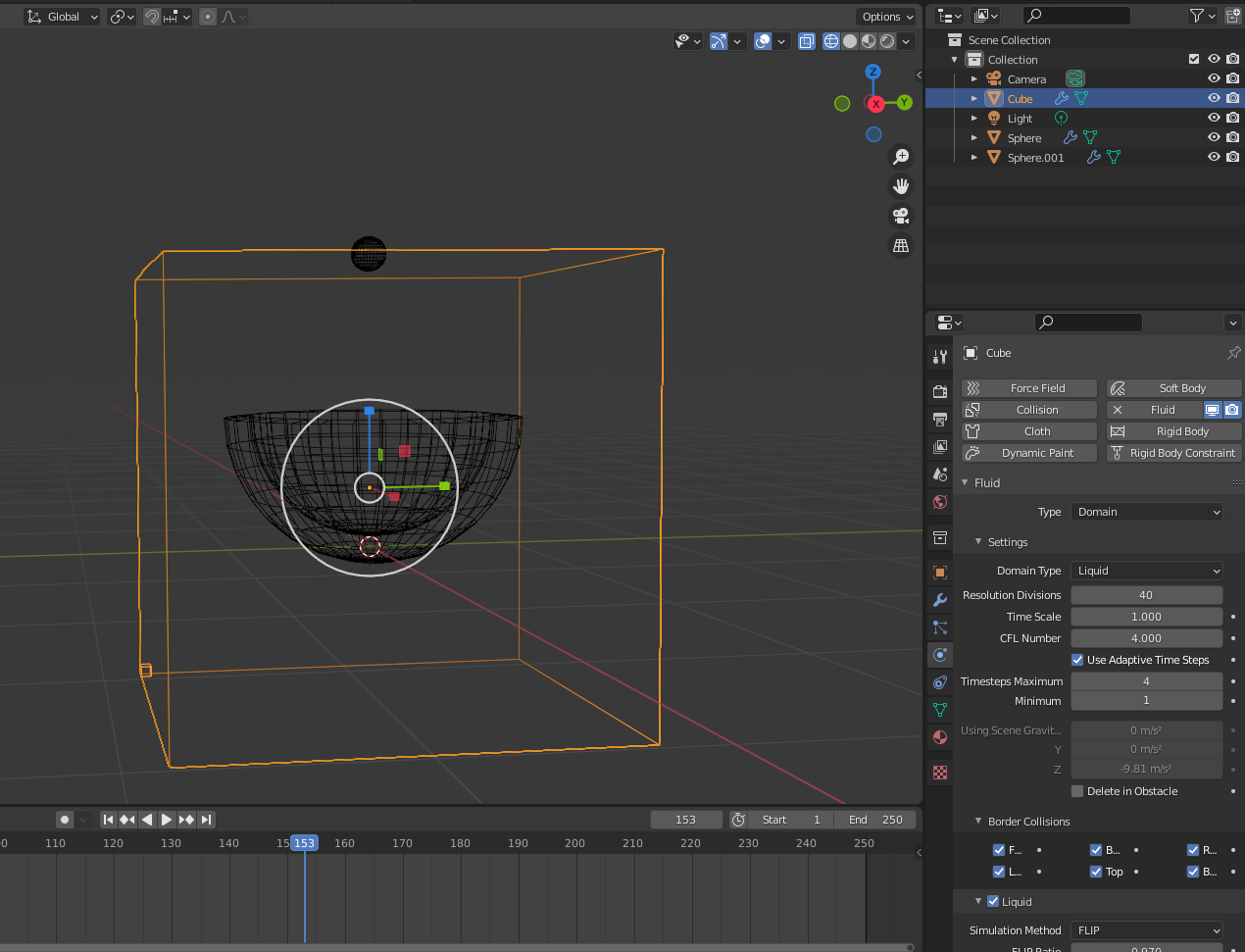The image size is (1245, 952).
Task: Open the viewport Options dropdown
Action: point(887,17)
